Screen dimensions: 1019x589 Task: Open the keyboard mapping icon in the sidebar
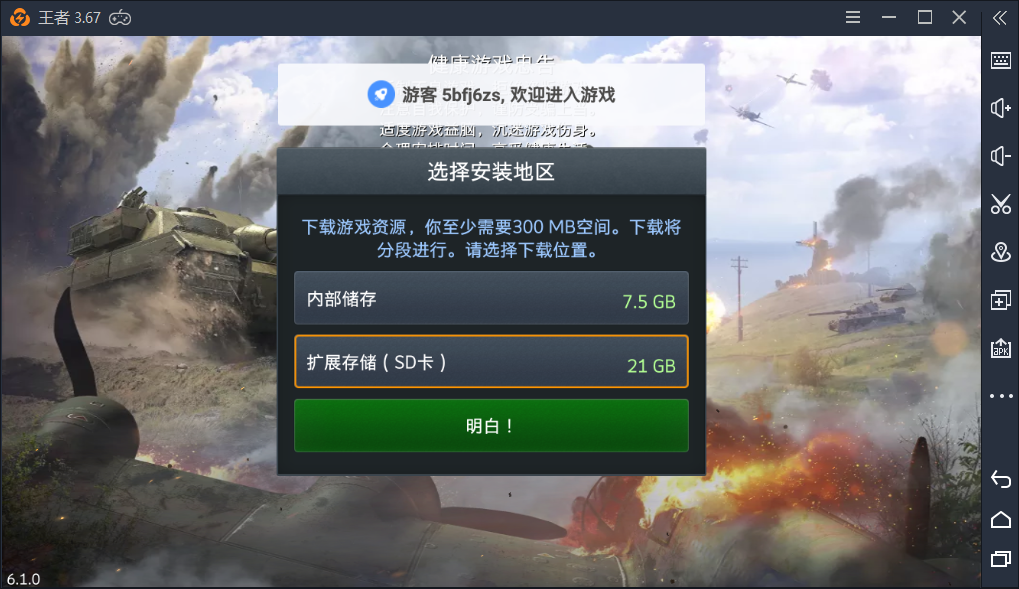(1001, 60)
